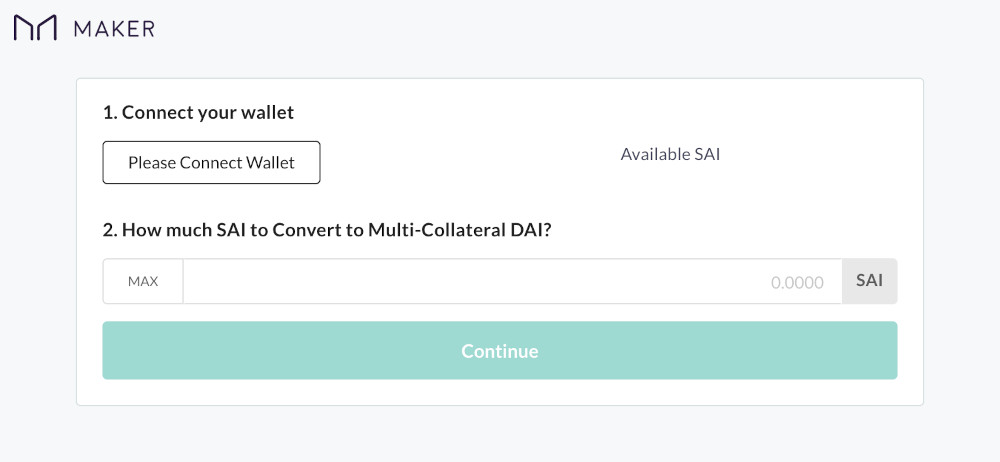Click empty space below the Continue button

click(500, 392)
